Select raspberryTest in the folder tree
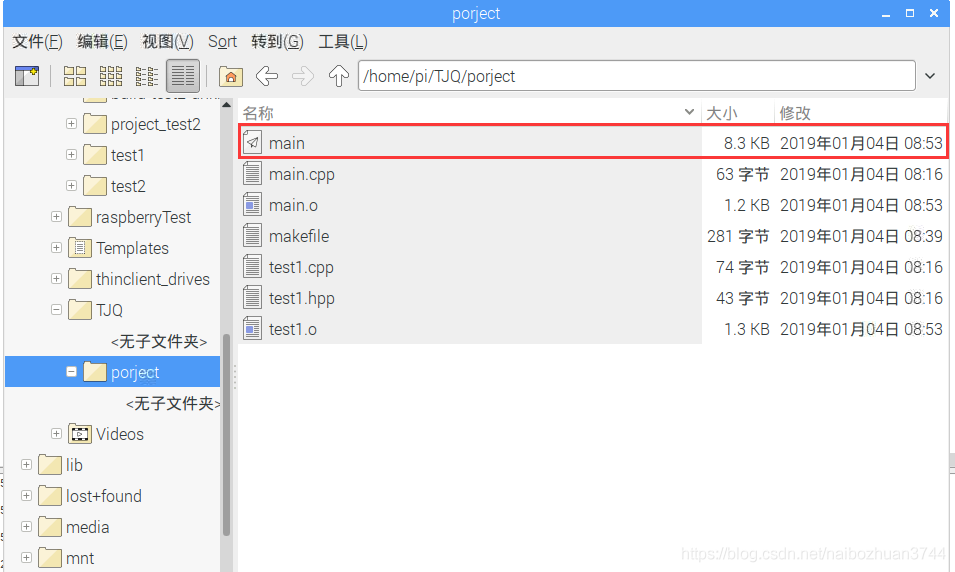Viewport: 955px width, 572px height. click(x=143, y=217)
